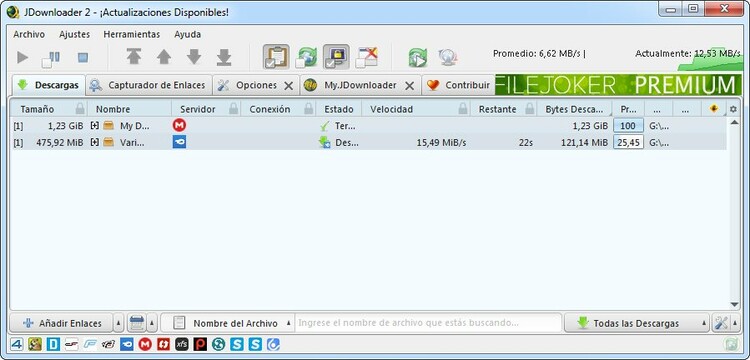Toggle premium lock monitor in the toolbar
This screenshot has height=360, width=750.
(x=336, y=57)
